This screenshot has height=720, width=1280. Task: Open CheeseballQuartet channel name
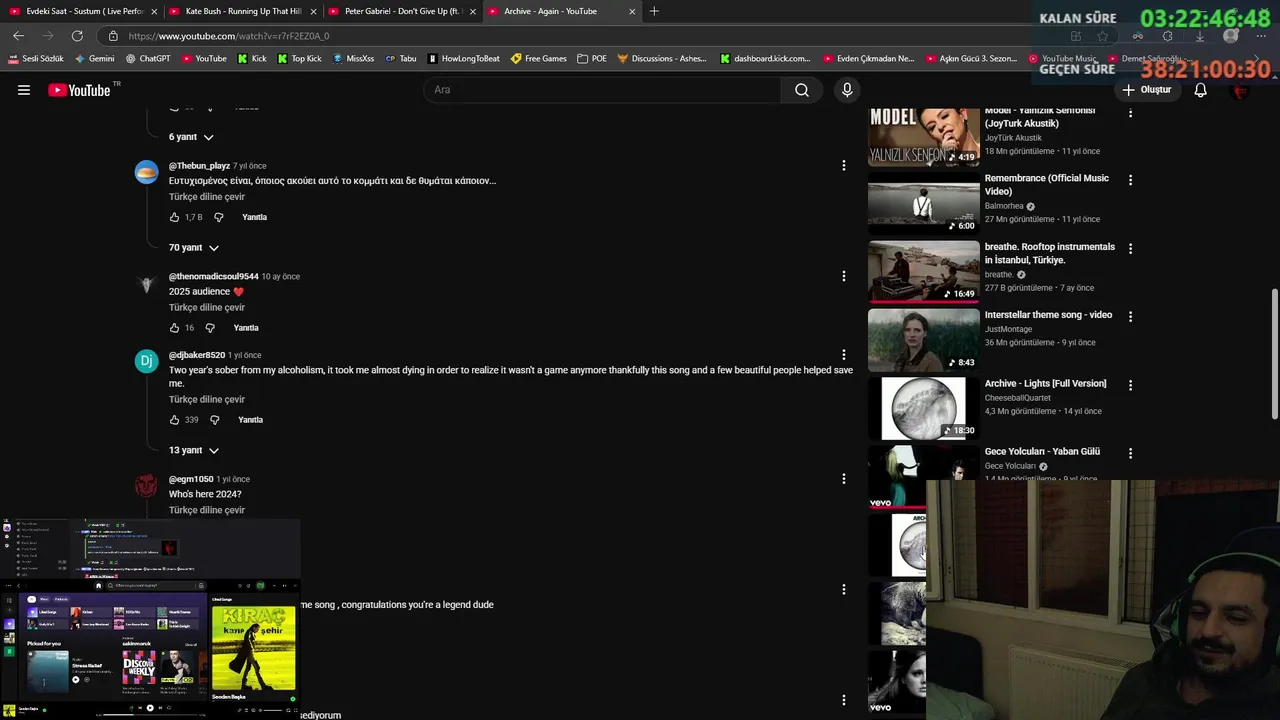[1017, 398]
